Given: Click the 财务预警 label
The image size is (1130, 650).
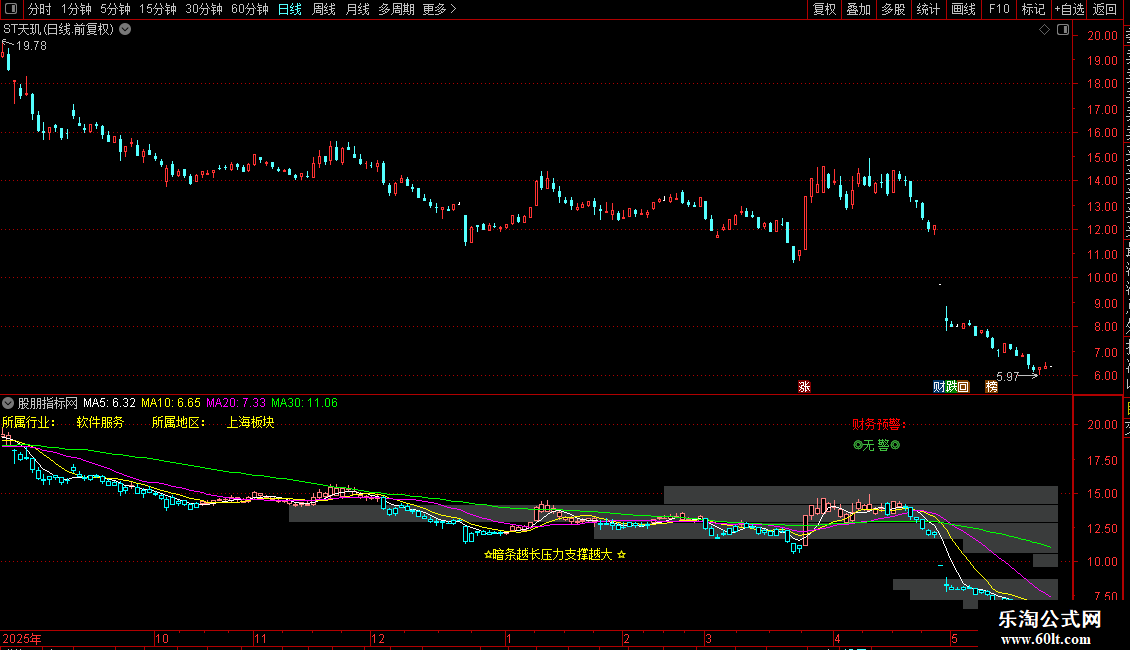Looking at the screenshot, I should pyautogui.click(x=878, y=424).
